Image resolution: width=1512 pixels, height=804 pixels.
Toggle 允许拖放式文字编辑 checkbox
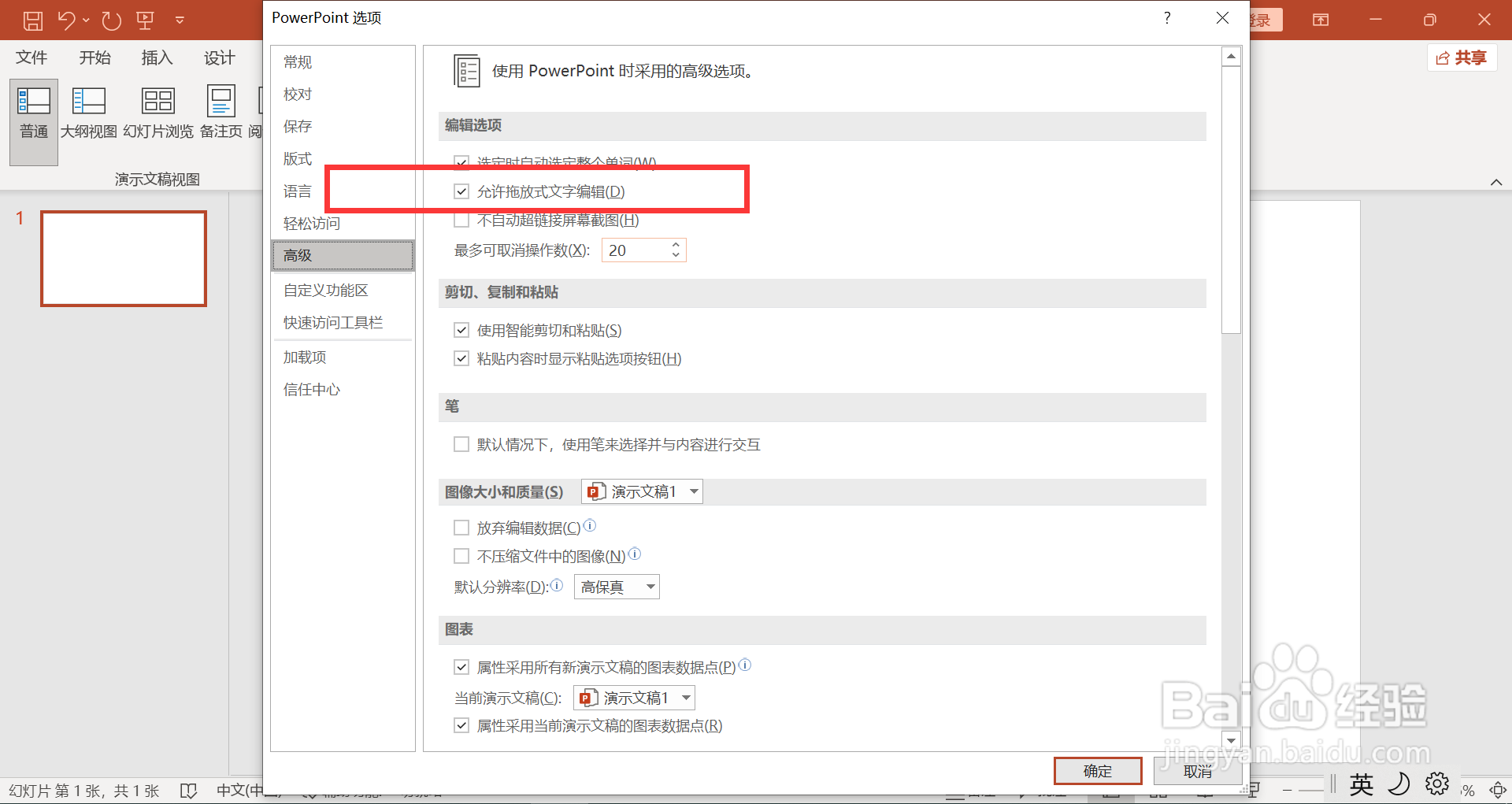[x=461, y=191]
